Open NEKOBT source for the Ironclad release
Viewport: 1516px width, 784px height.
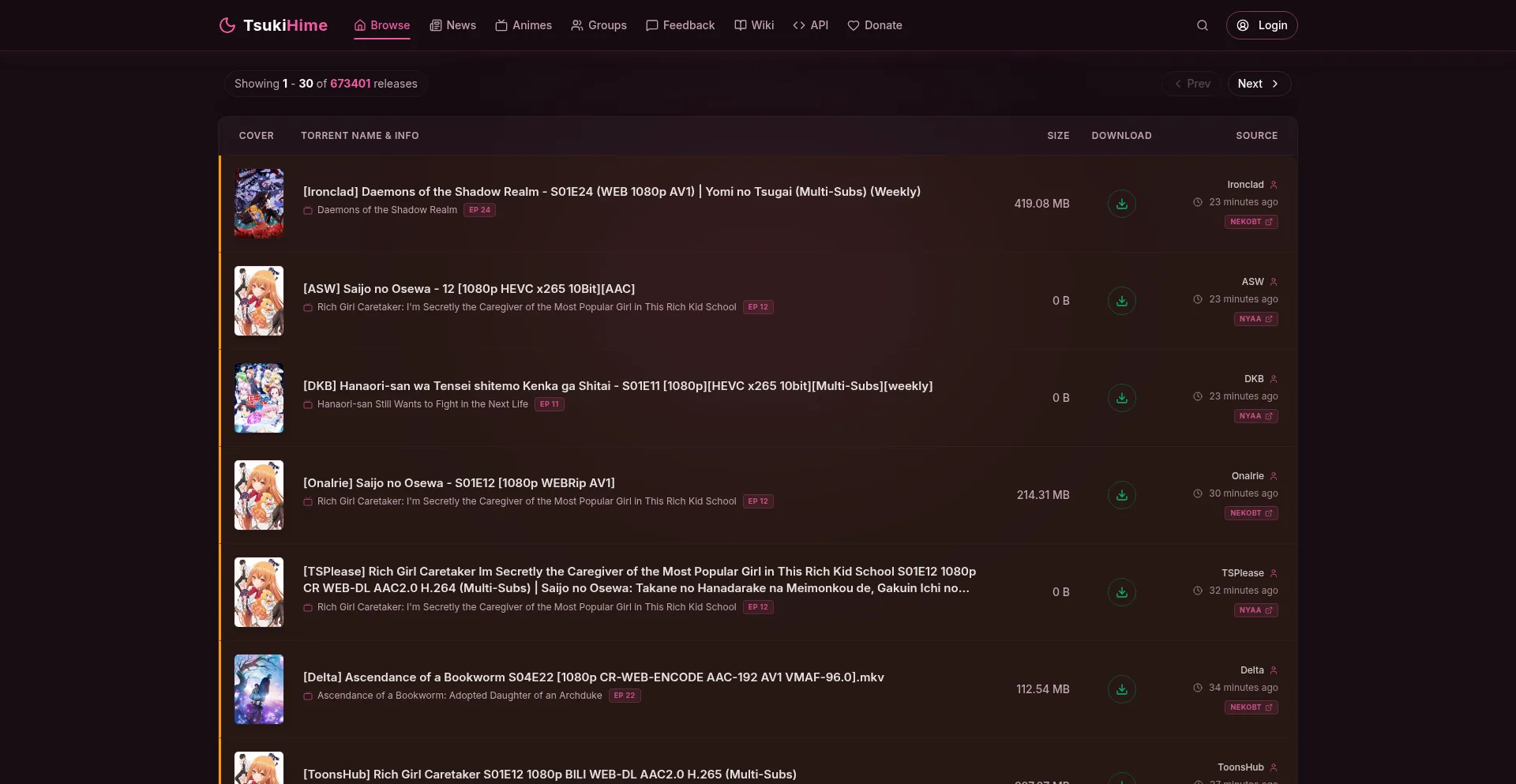click(1251, 222)
